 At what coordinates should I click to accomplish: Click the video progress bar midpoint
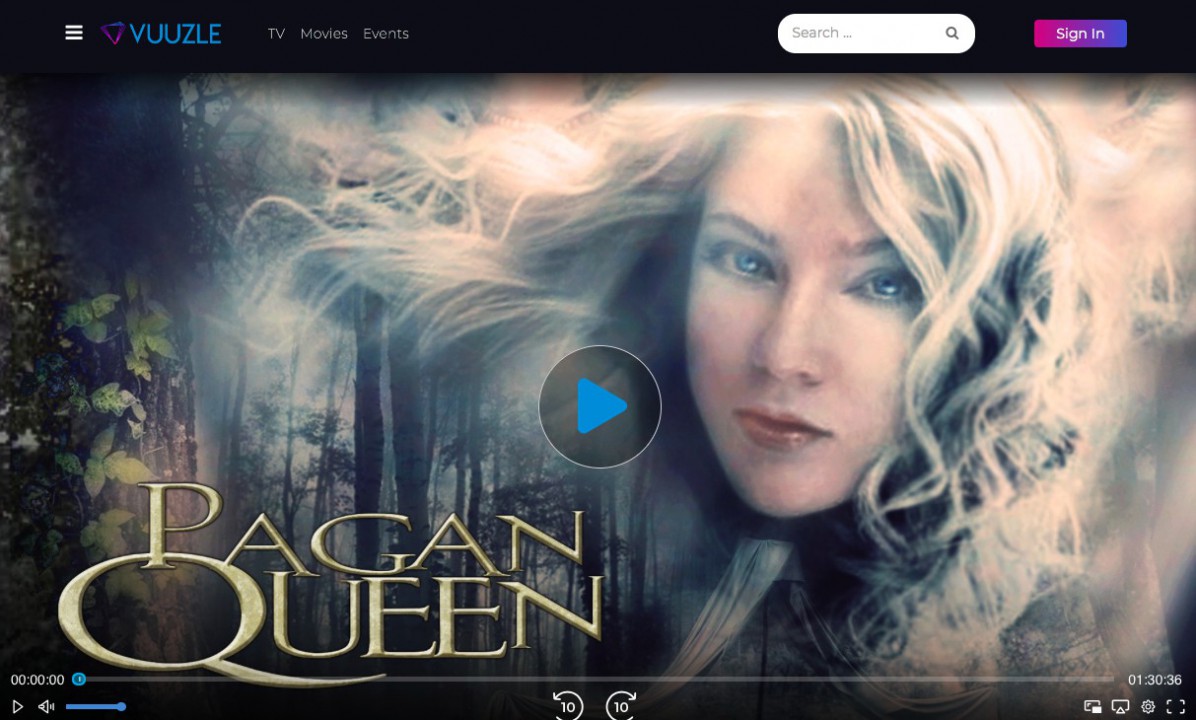[596, 679]
